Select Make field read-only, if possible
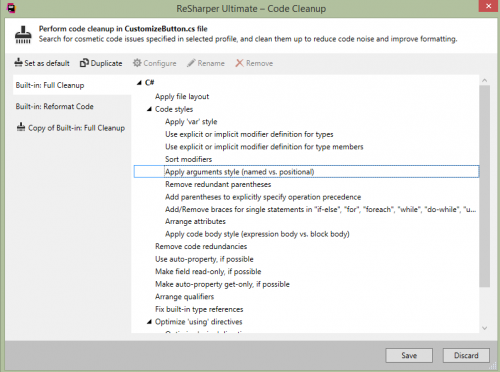Screen dimensions: 500x372 [x=208, y=272]
